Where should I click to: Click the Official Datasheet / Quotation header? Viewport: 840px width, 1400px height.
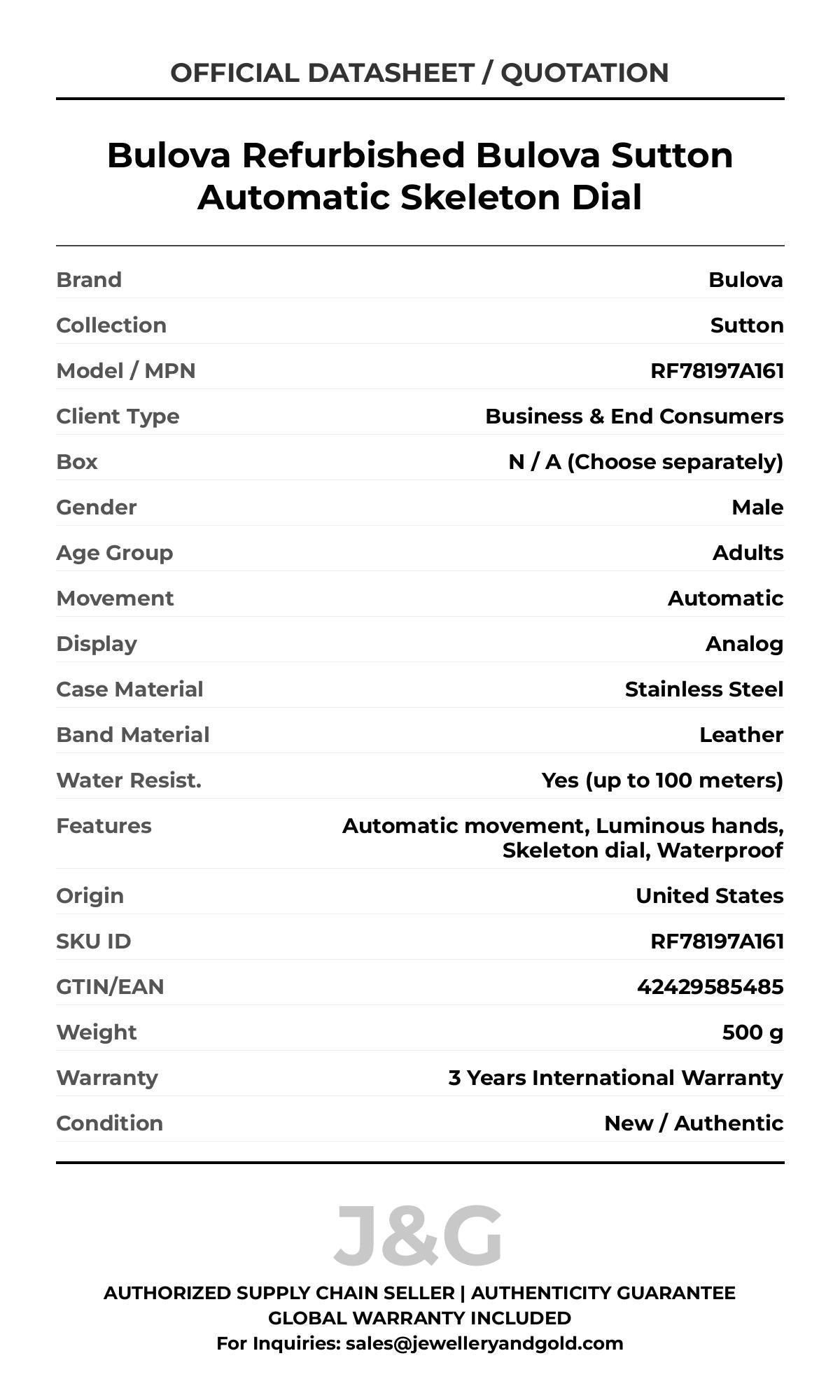(x=419, y=73)
